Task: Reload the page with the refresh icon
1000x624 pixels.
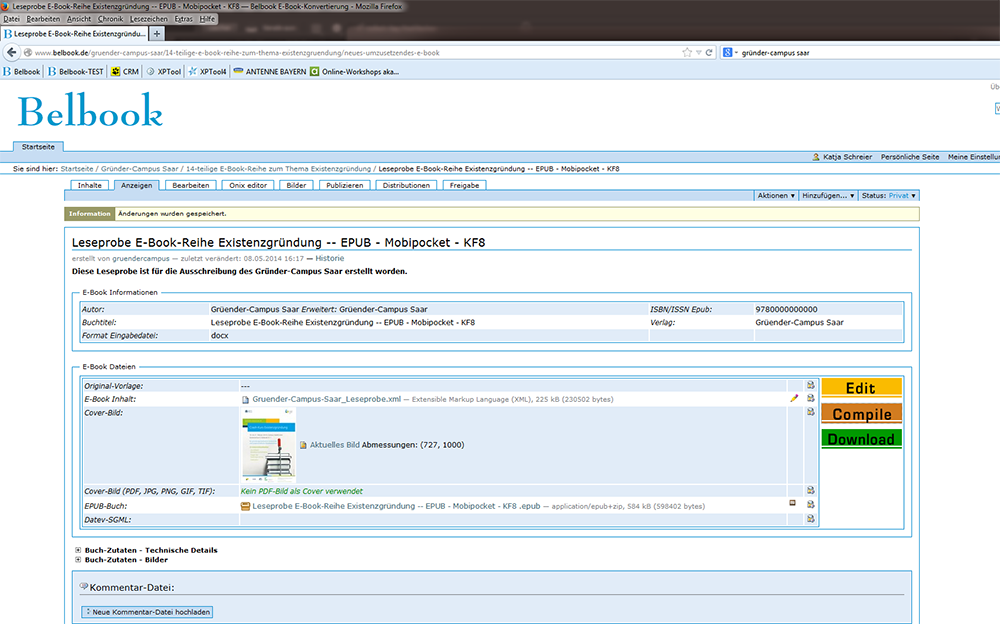Action: [x=709, y=52]
